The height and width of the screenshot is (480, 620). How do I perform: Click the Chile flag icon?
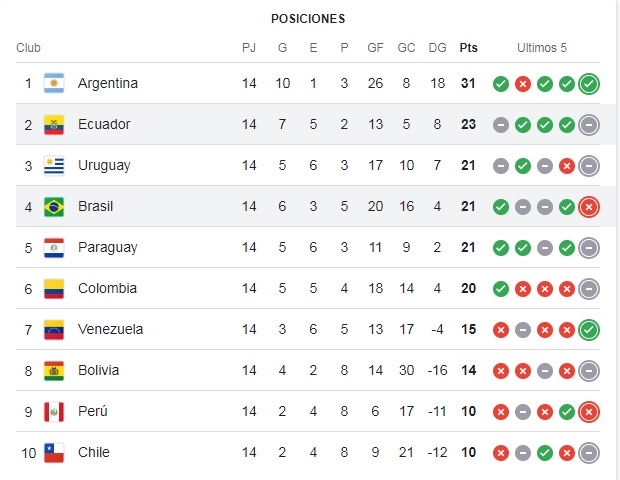coord(54,452)
